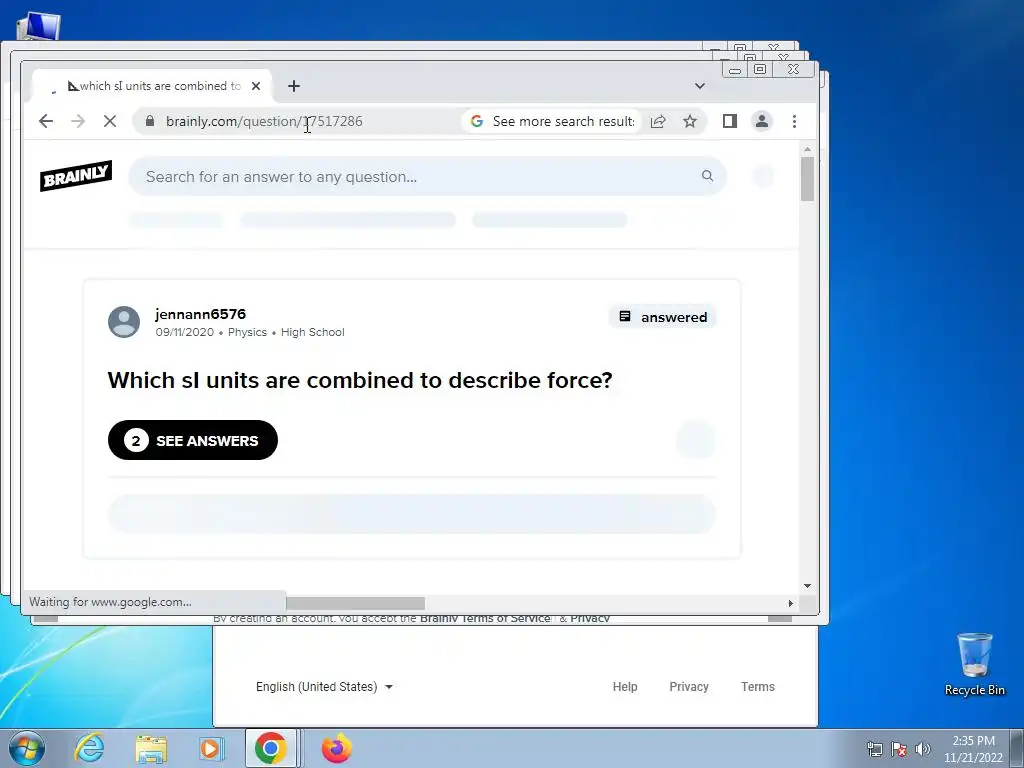This screenshot has width=1024, height=768.
Task: Click the vertical scrollbar up arrow
Action: point(807,150)
